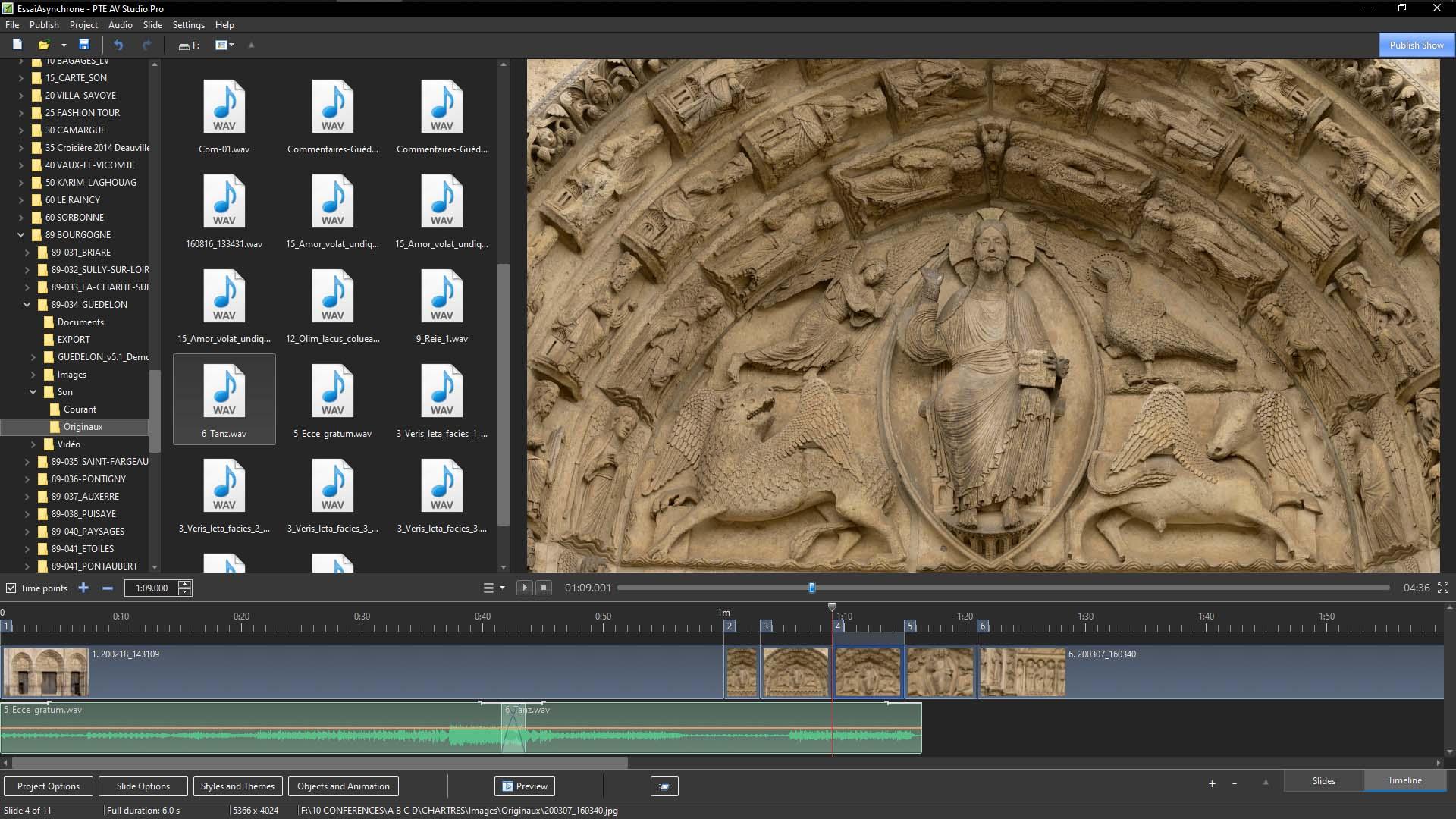Remove time point with minus icon
This screenshot has width=1456, height=819.
[107, 588]
